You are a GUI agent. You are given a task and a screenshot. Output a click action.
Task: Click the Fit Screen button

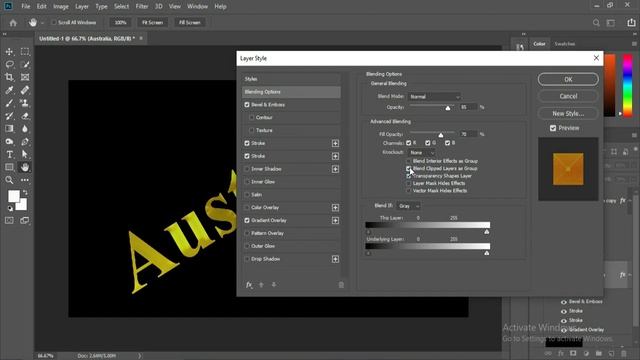[152, 22]
